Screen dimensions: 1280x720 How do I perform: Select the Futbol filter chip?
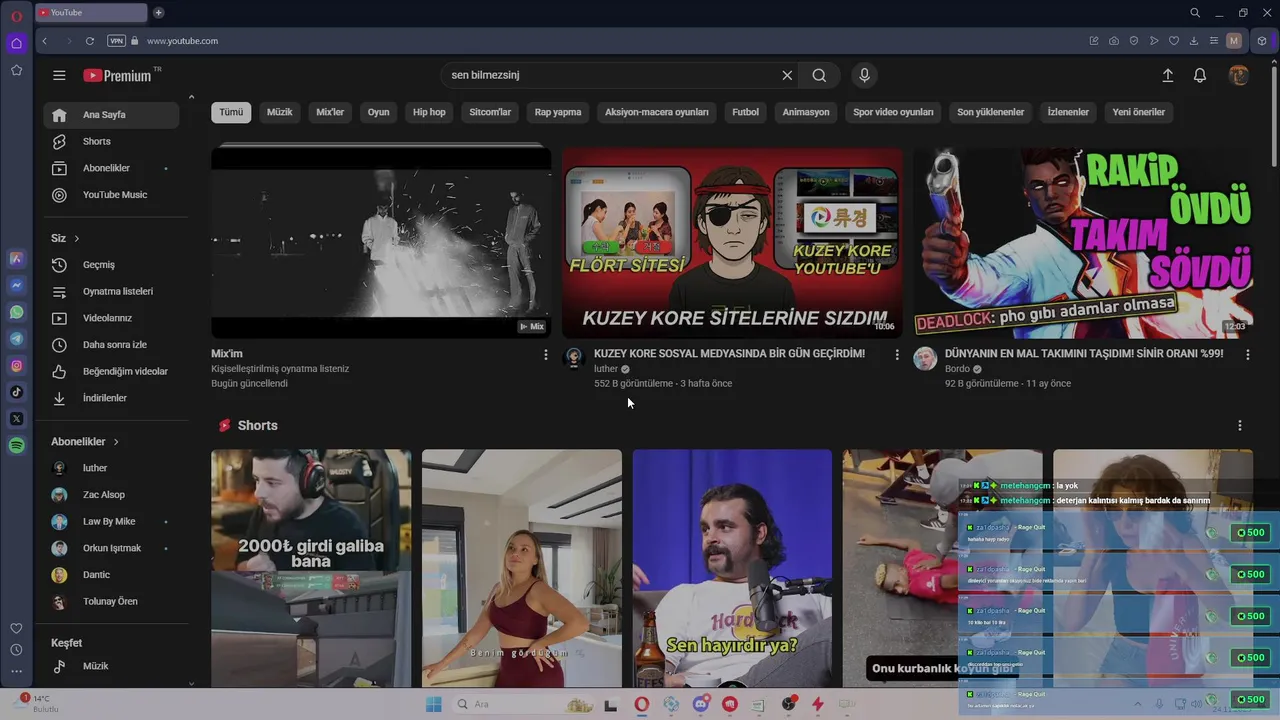(745, 112)
